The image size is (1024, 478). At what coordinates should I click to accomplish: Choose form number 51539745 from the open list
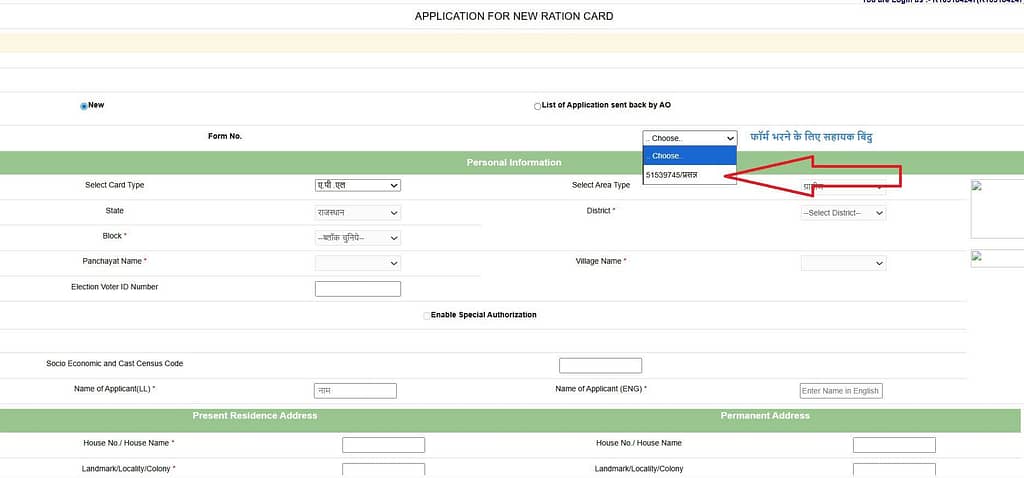click(x=689, y=175)
